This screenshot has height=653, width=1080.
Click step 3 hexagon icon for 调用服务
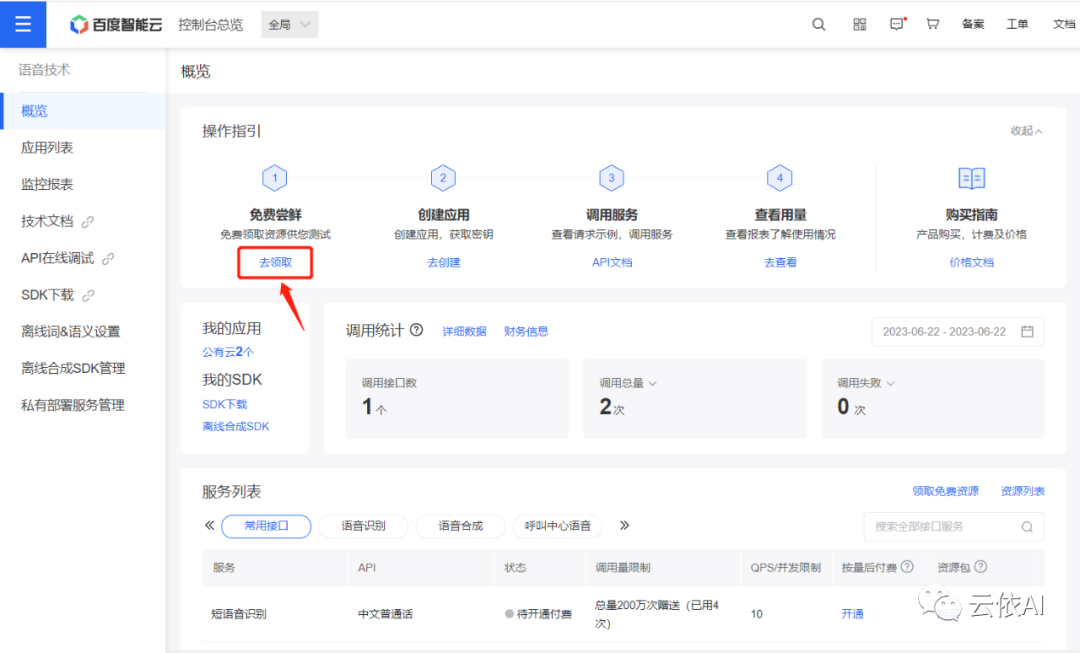click(611, 178)
